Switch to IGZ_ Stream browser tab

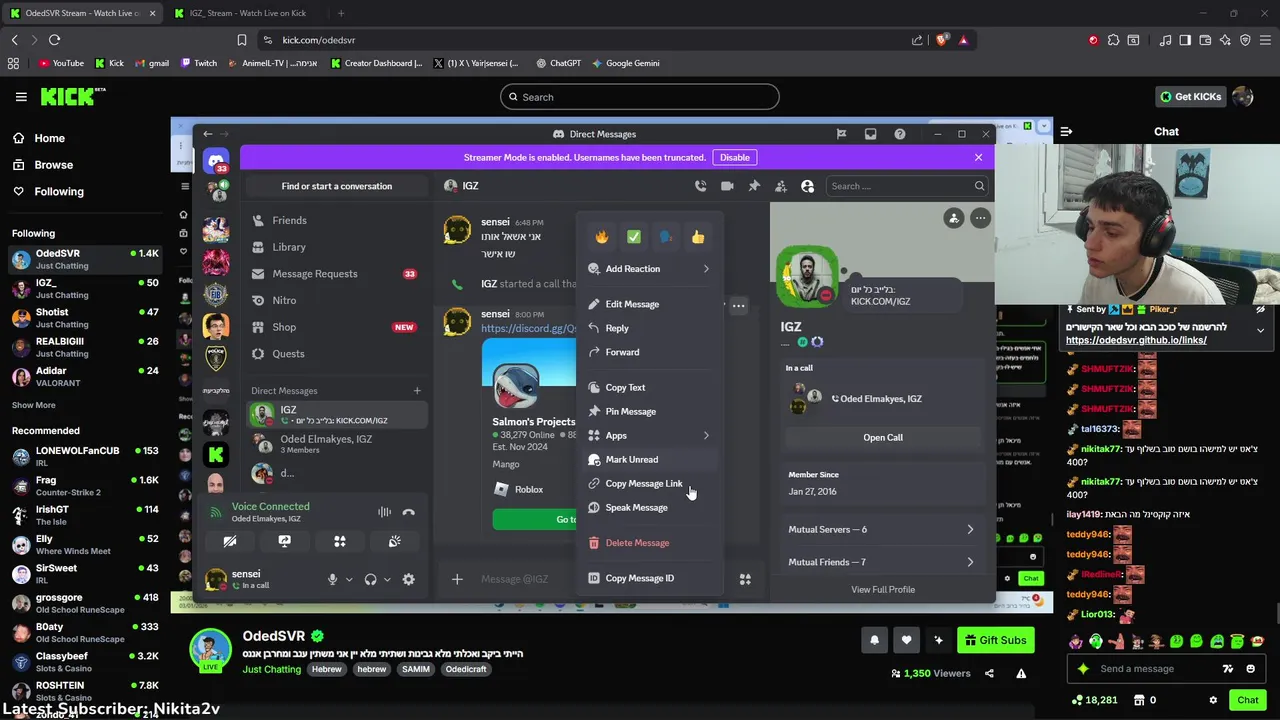pos(247,13)
